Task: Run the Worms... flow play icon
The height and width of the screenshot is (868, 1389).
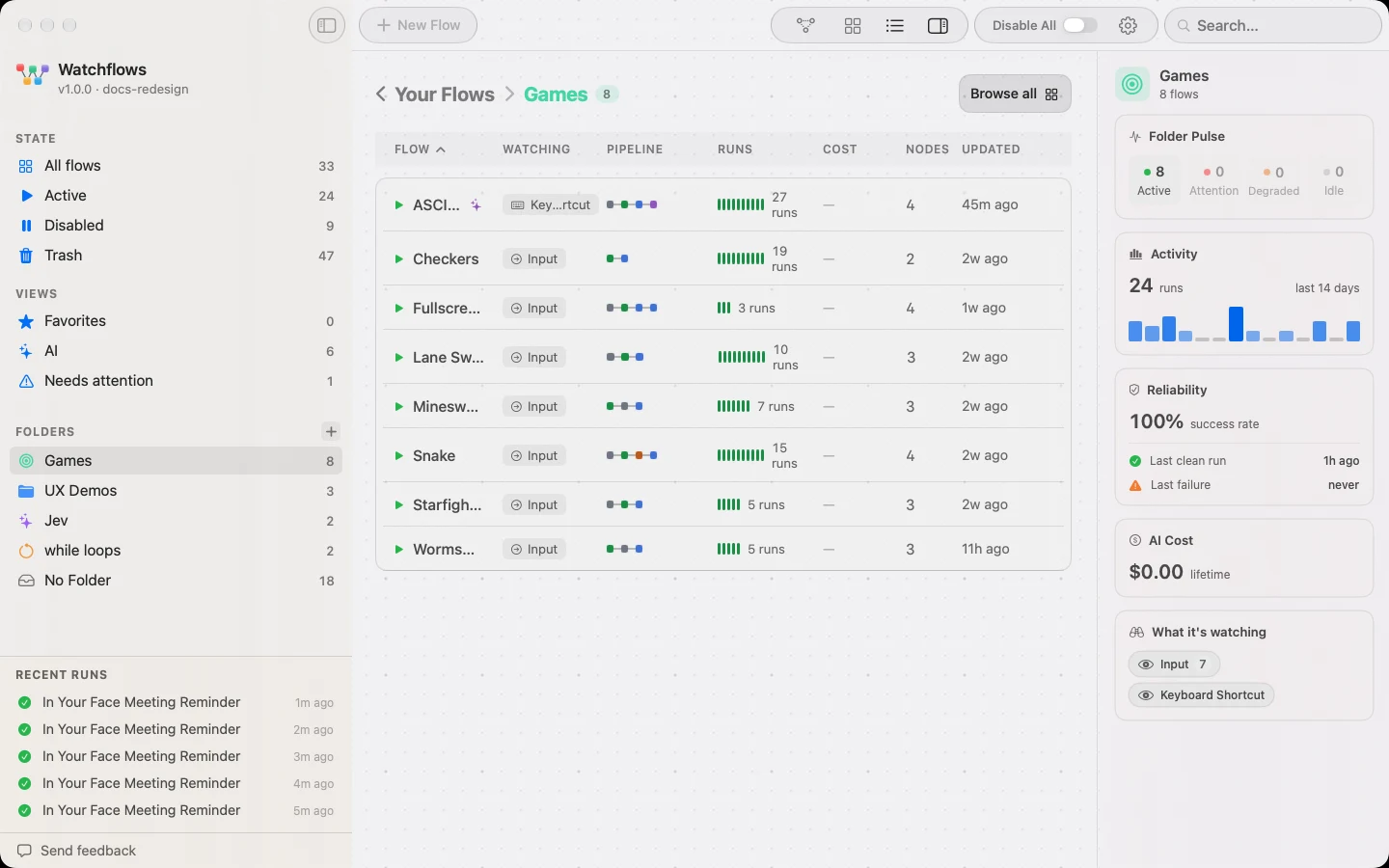Action: point(398,550)
